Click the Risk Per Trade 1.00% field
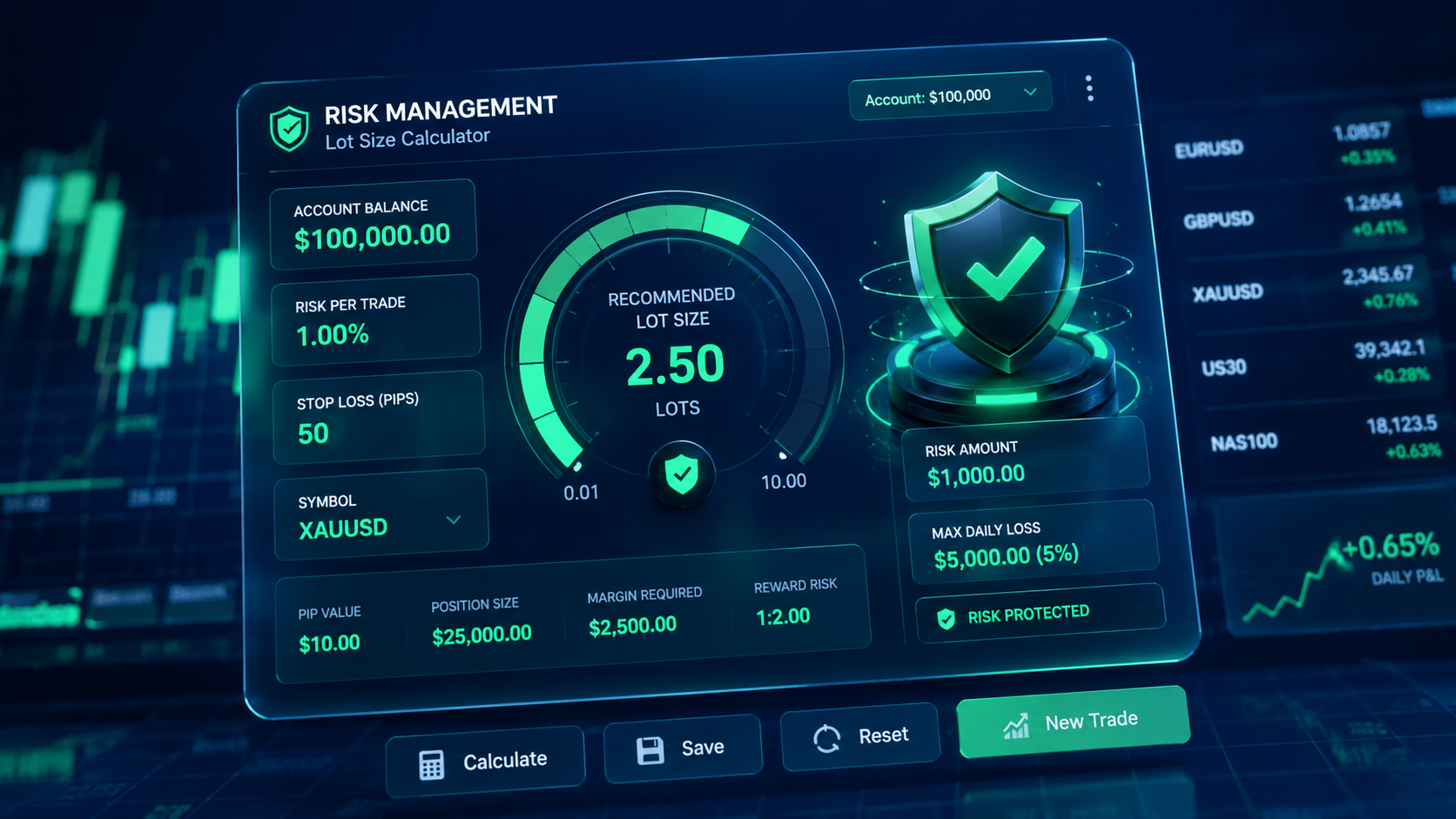The image size is (1456, 819). (x=376, y=320)
